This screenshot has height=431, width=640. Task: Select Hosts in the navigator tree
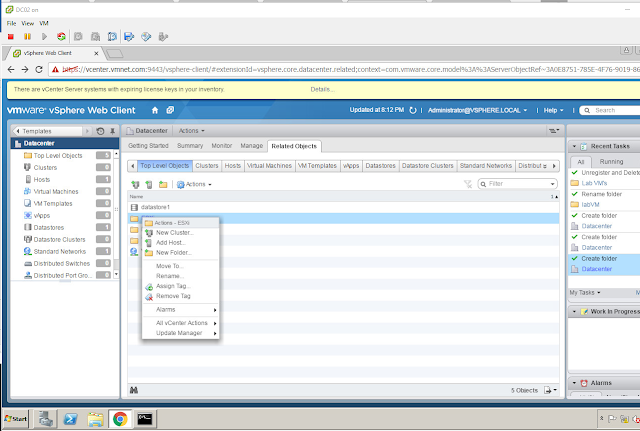click(42, 180)
